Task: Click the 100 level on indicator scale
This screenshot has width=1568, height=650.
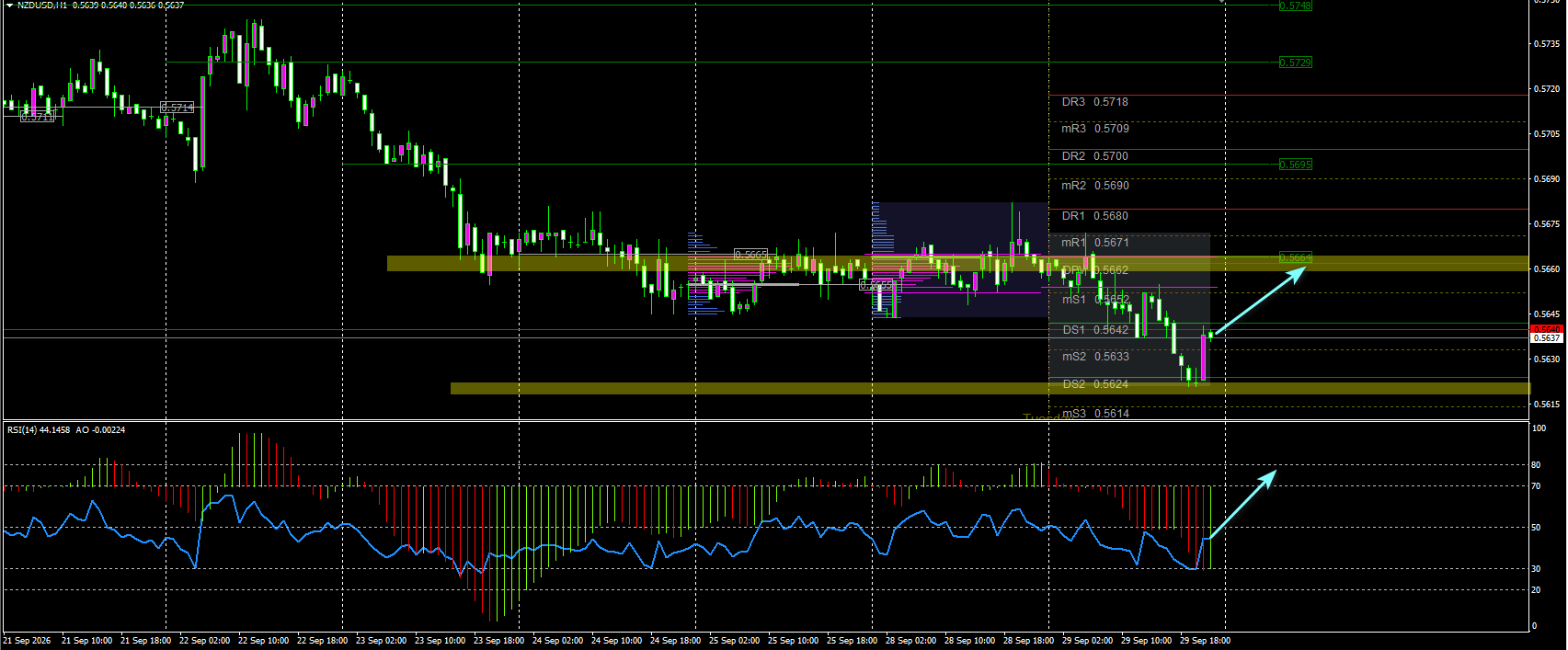Action: click(x=1539, y=428)
